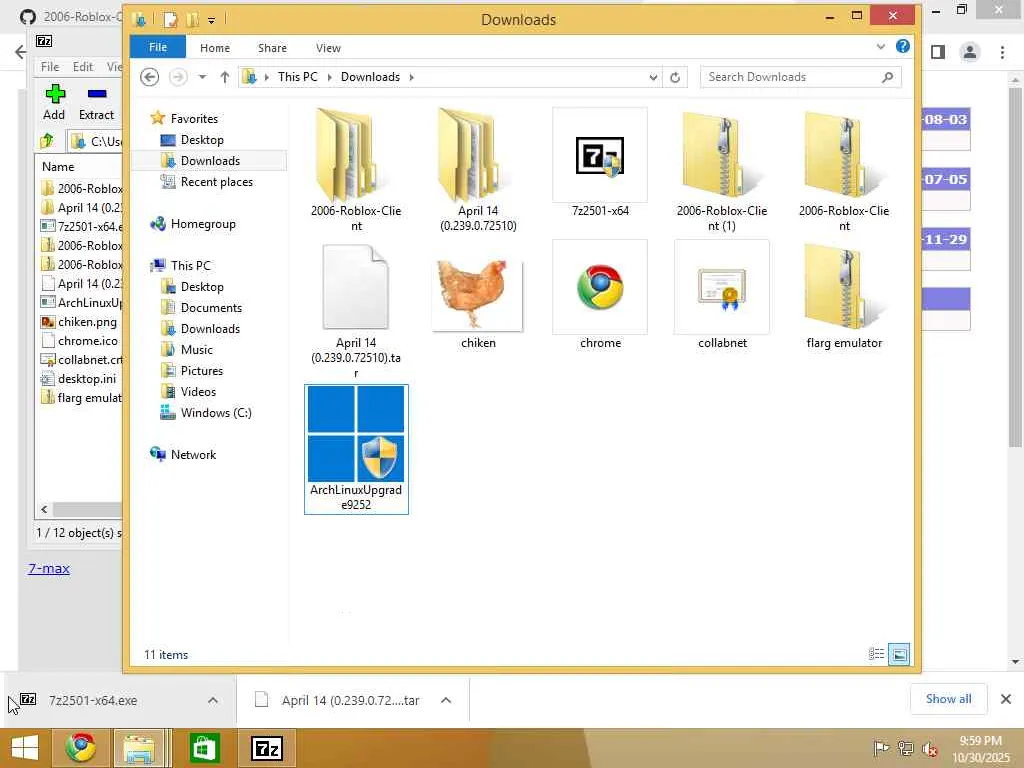Open the Chrome profile avatar icon
1024x768 pixels.
click(x=970, y=52)
